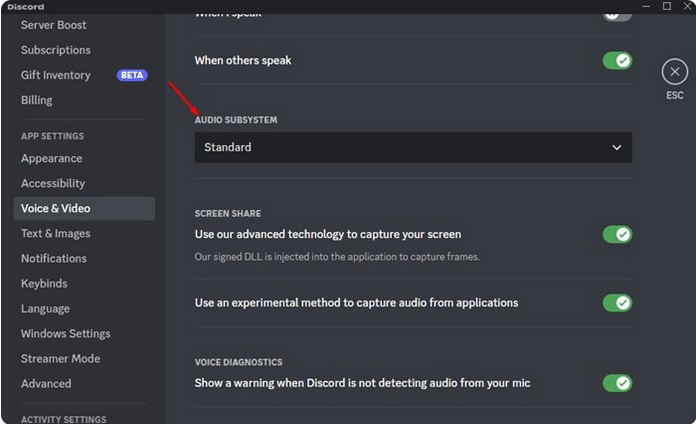Viewport: 696px width, 424px height.
Task: Maximize the Discord window
Action: click(666, 6)
